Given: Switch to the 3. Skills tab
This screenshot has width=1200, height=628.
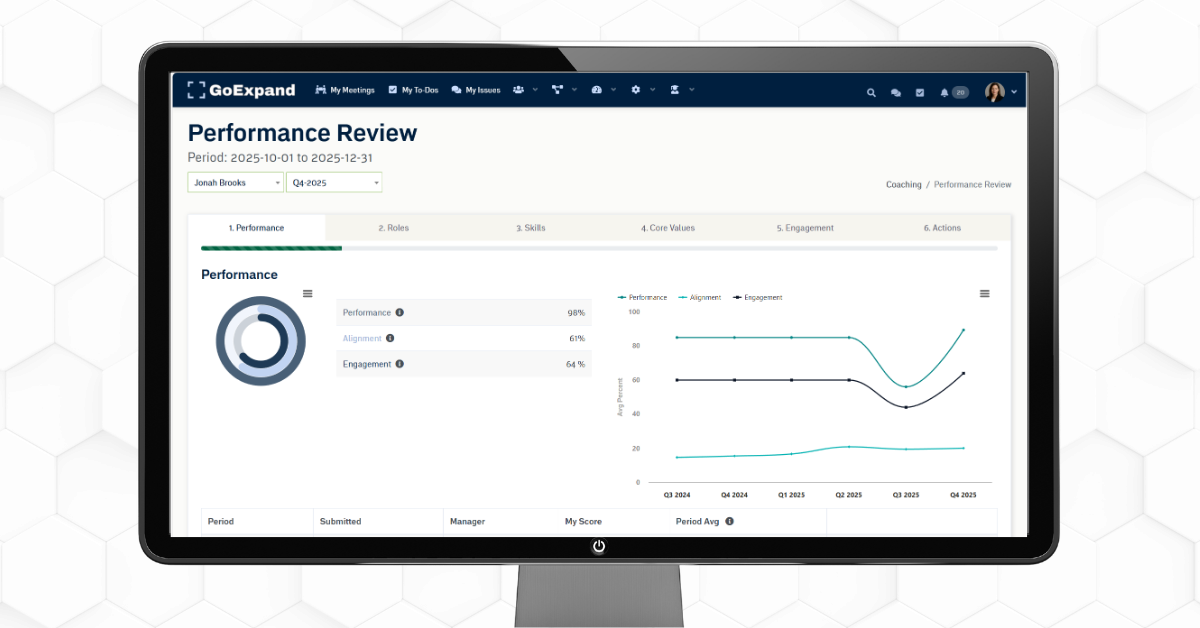Looking at the screenshot, I should [531, 228].
